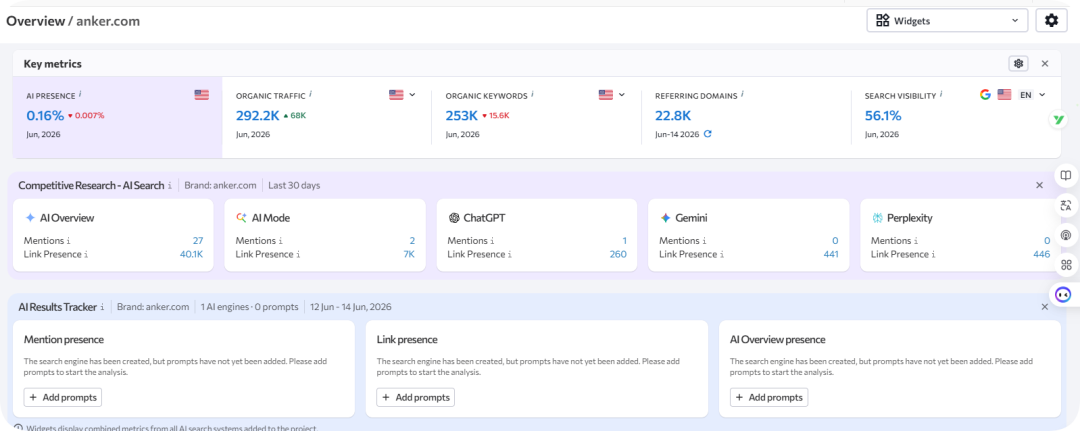Add prompts under Mention presence
Image resolution: width=1080 pixels, height=431 pixels.
[x=63, y=397]
